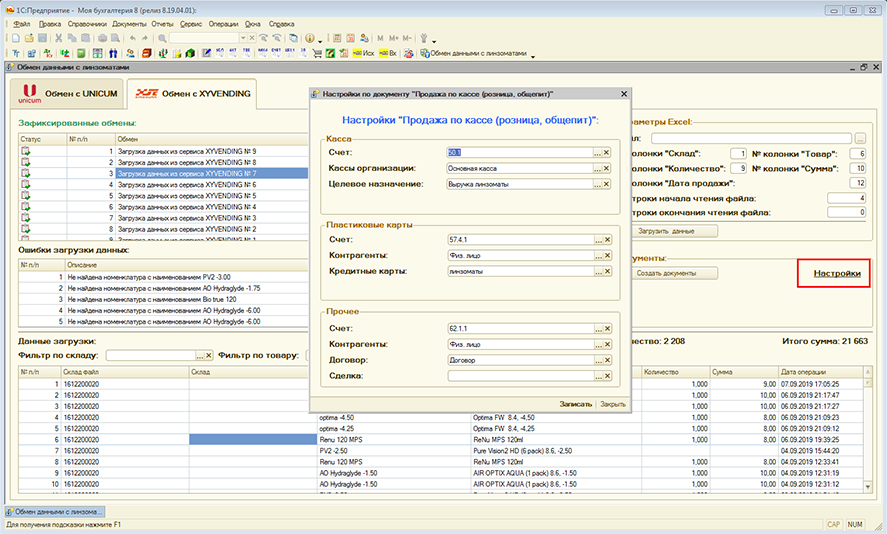Viewport: 887px width, 534px height.
Task: Open the Help info icon in the toolbar
Action: coord(310,38)
